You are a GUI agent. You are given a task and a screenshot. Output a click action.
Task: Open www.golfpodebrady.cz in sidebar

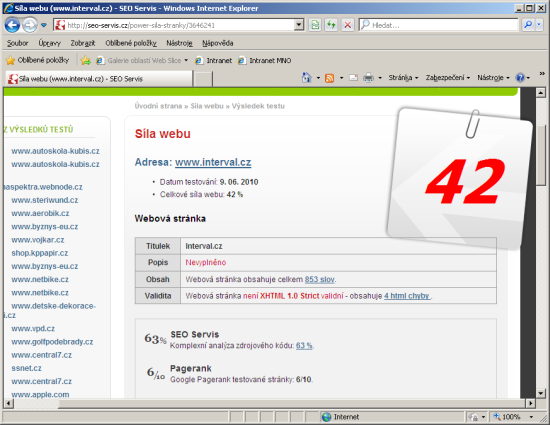click(x=52, y=342)
